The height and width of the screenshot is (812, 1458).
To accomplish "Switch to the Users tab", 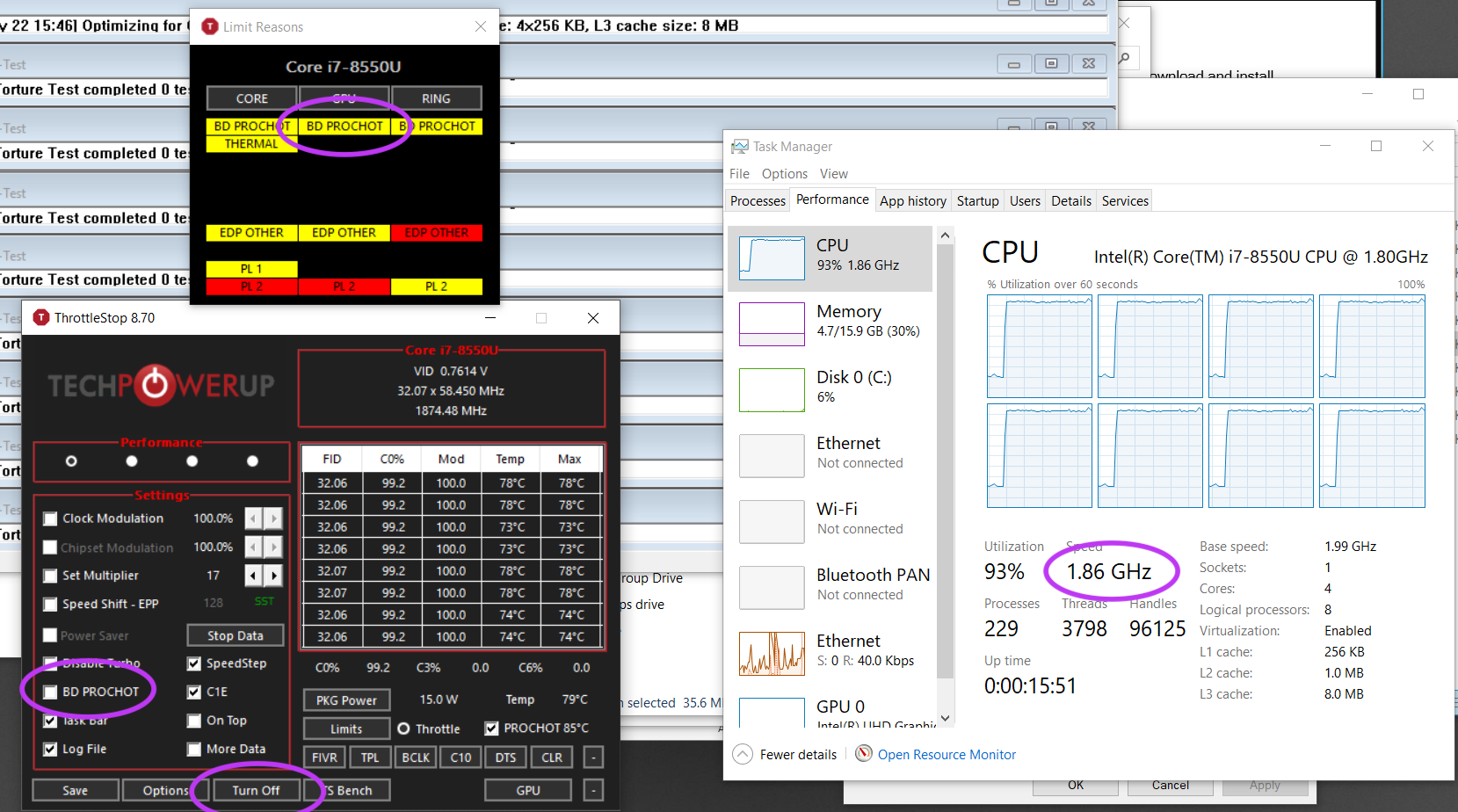I will [x=1025, y=201].
